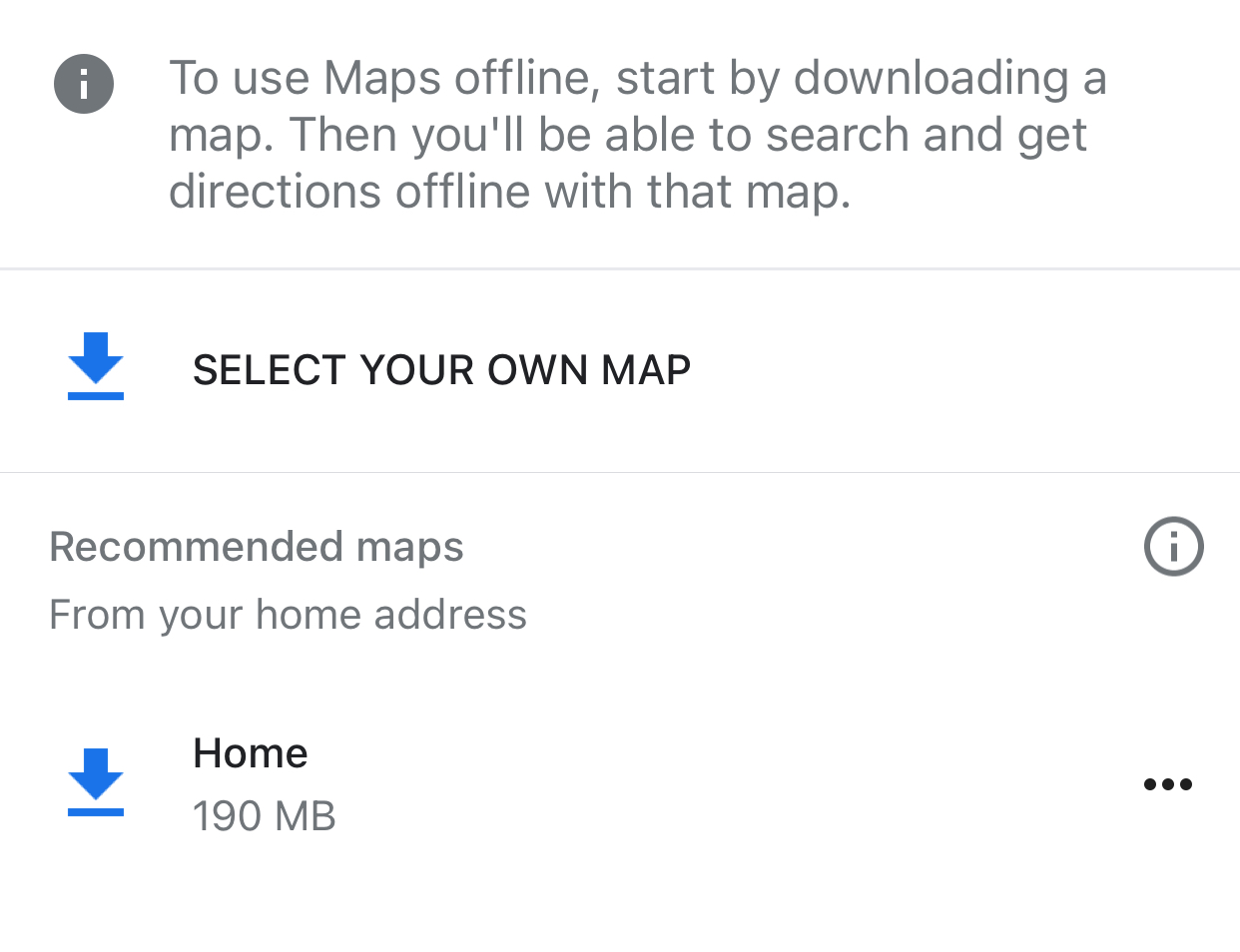Click the outlined info circle on the right
1240x952 pixels.
pos(1173,547)
